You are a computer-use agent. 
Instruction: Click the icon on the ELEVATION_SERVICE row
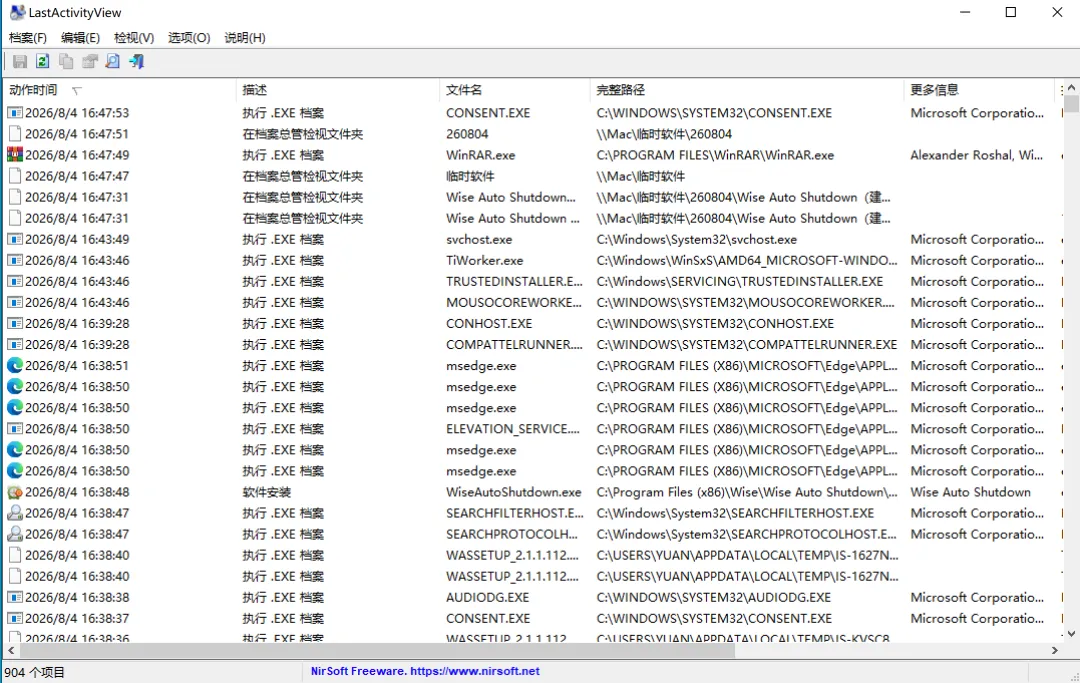14,429
